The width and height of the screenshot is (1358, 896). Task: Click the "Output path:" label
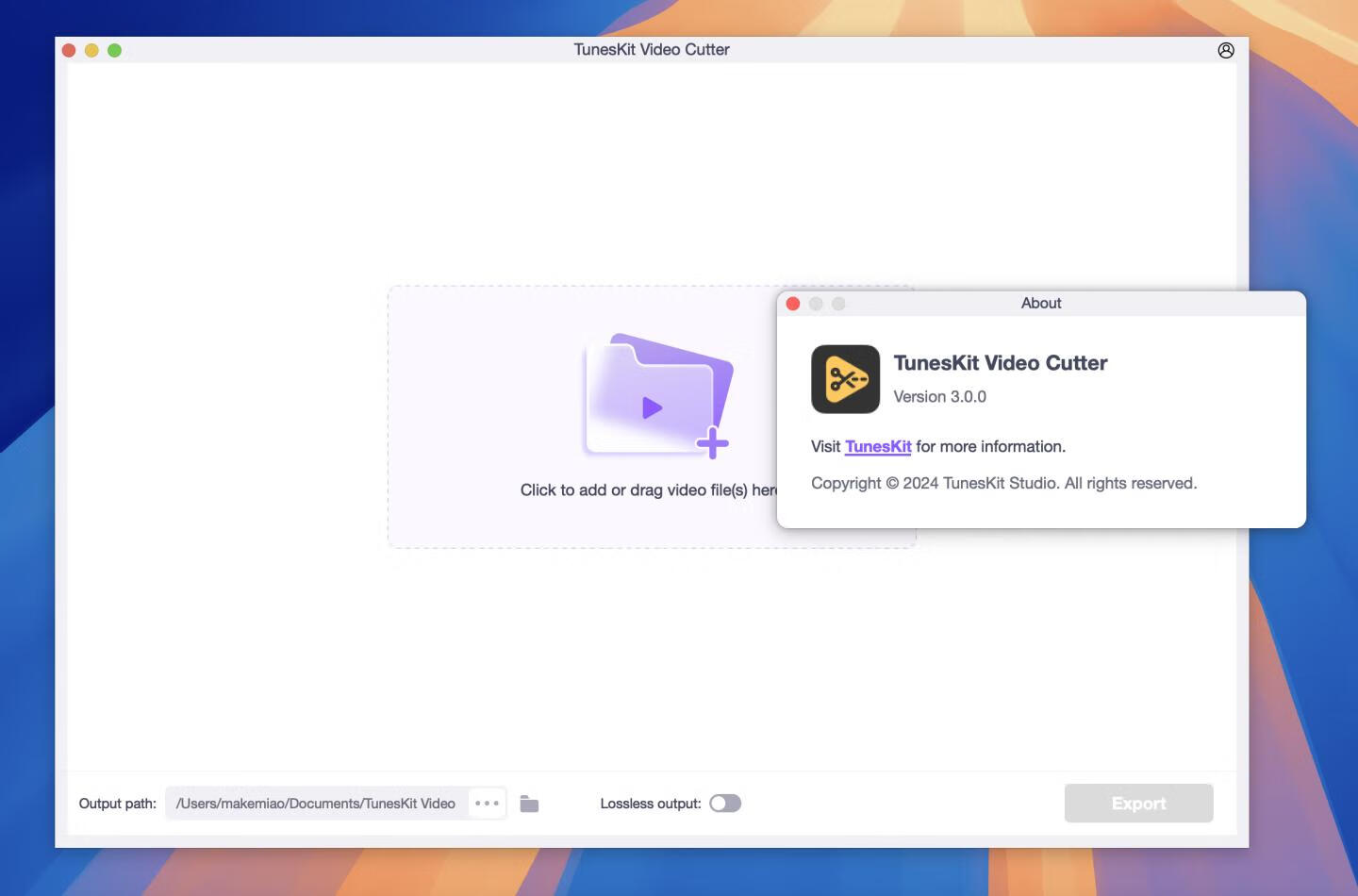click(118, 804)
